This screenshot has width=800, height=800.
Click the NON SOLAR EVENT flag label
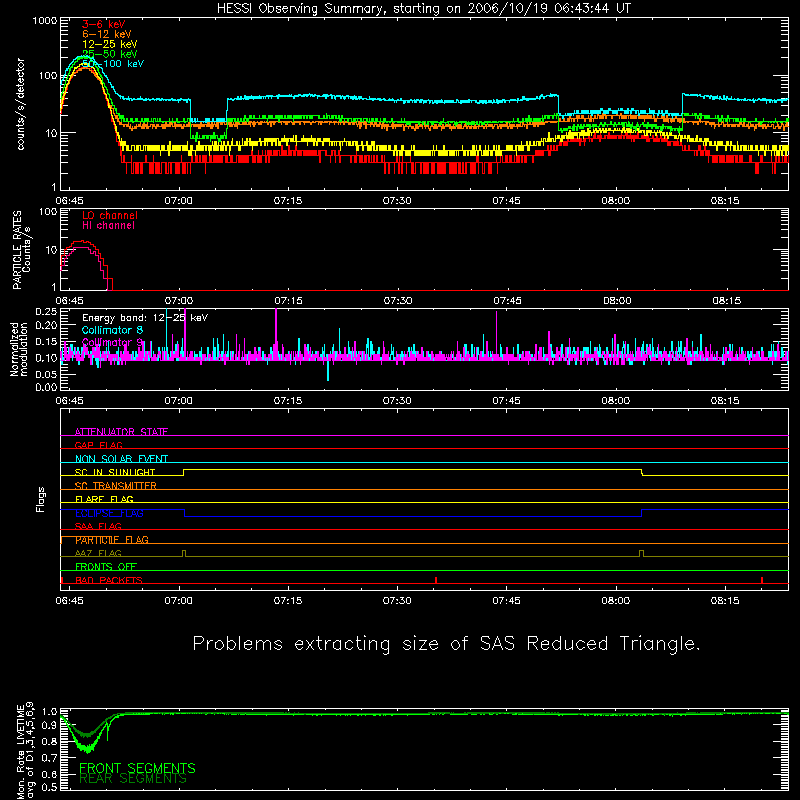tap(121, 459)
